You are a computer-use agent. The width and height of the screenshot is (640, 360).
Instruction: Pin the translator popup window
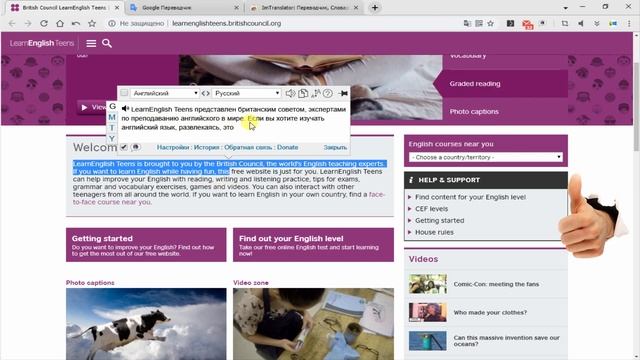click(x=343, y=93)
